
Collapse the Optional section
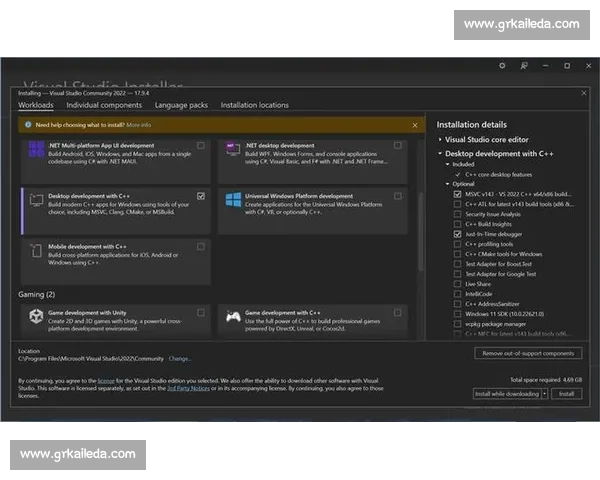point(447,184)
